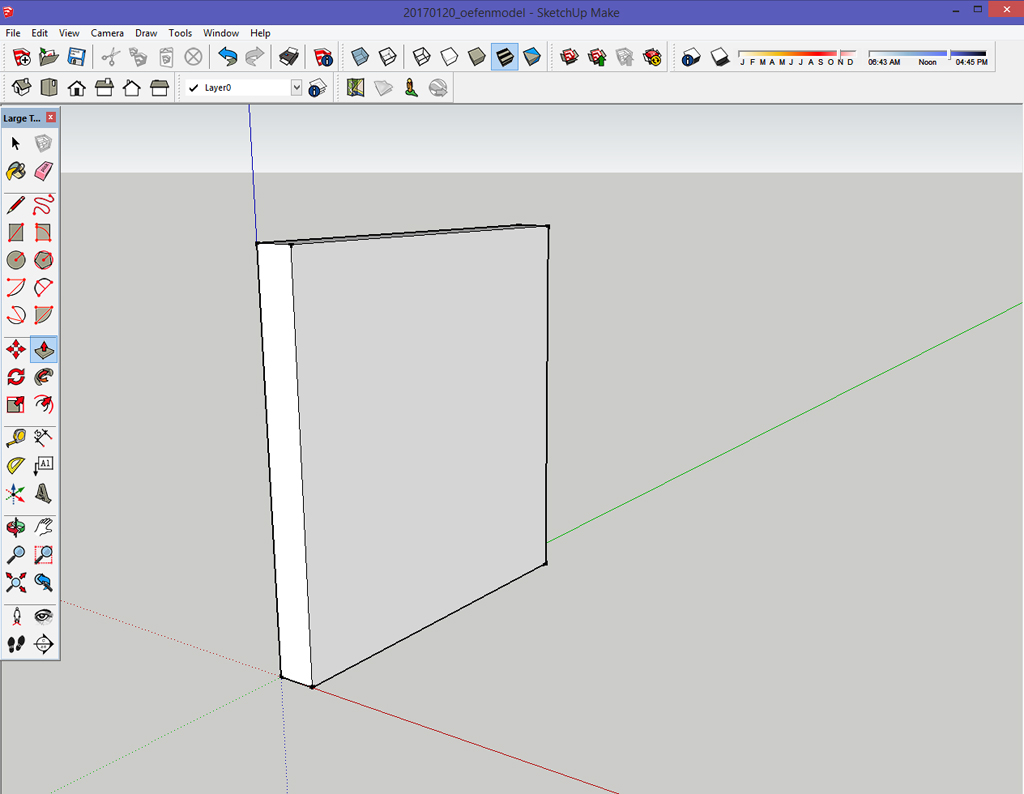The height and width of the screenshot is (794, 1024).
Task: Click the Make Component tool
Action: (43, 143)
